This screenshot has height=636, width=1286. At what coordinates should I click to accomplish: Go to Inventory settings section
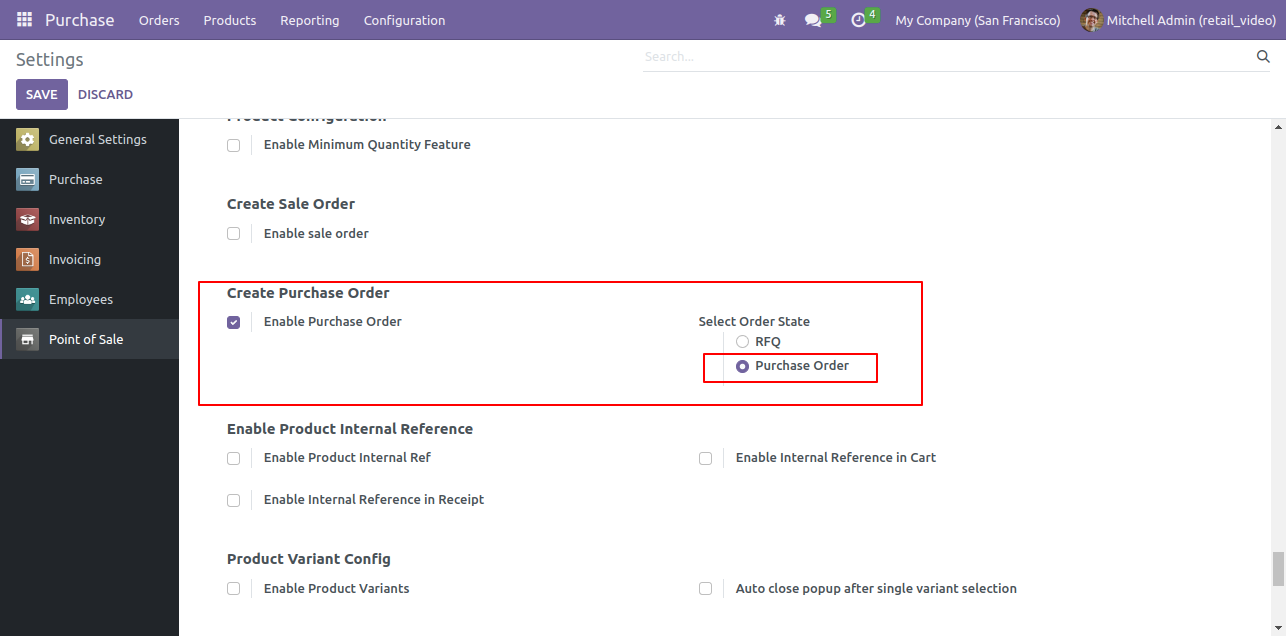point(89,220)
